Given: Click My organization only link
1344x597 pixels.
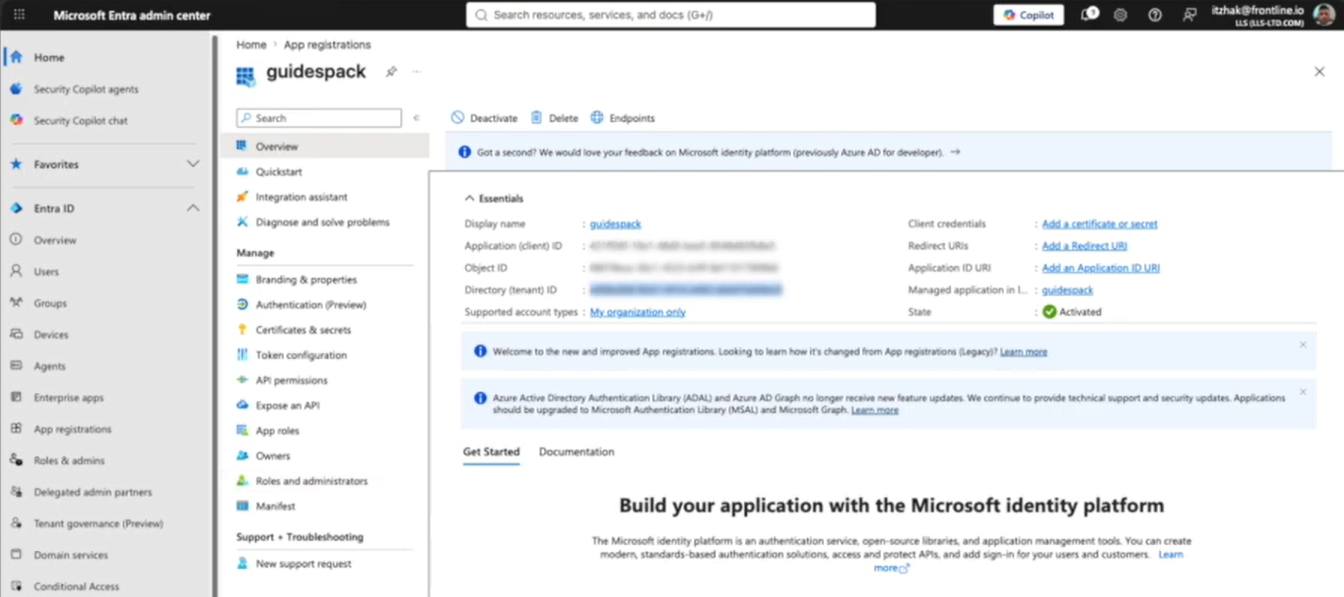Looking at the screenshot, I should (x=637, y=312).
